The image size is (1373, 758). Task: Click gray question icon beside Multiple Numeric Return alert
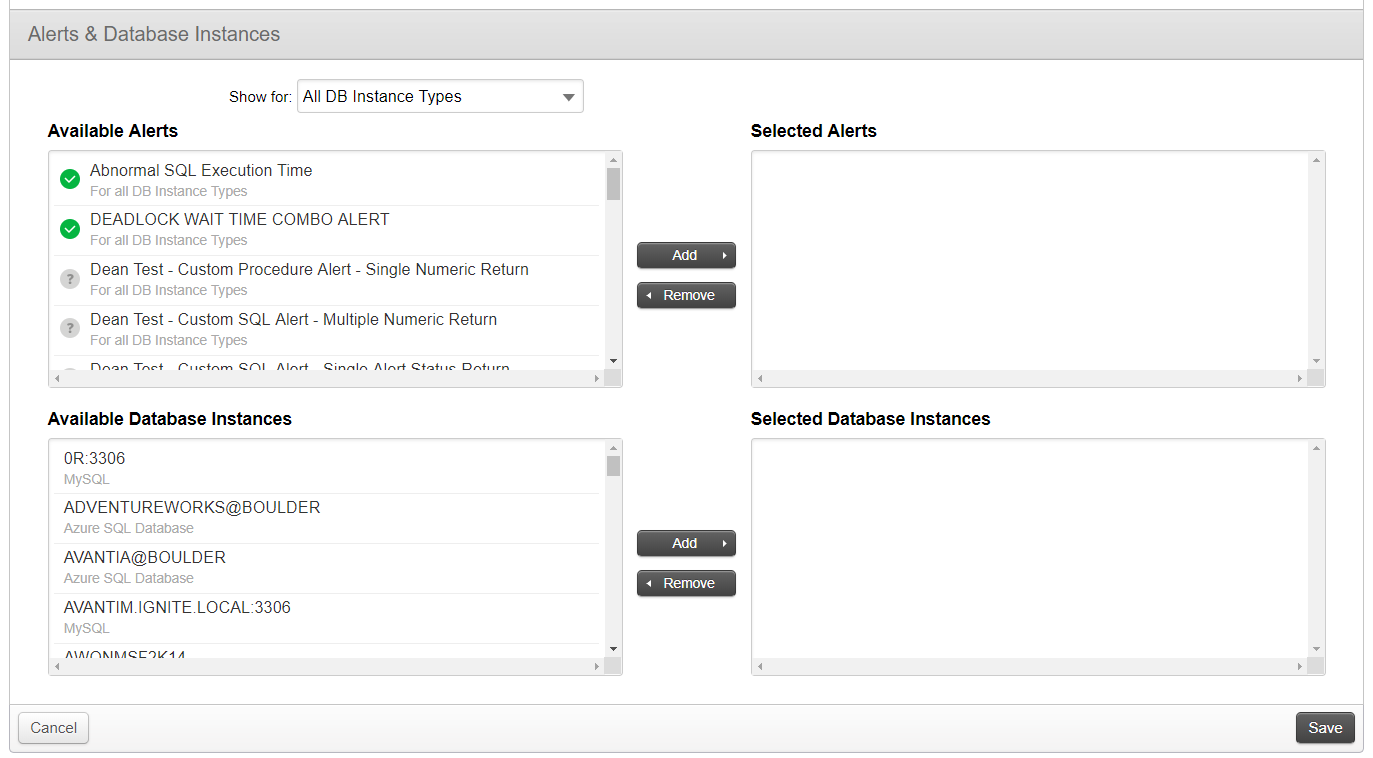point(70,328)
